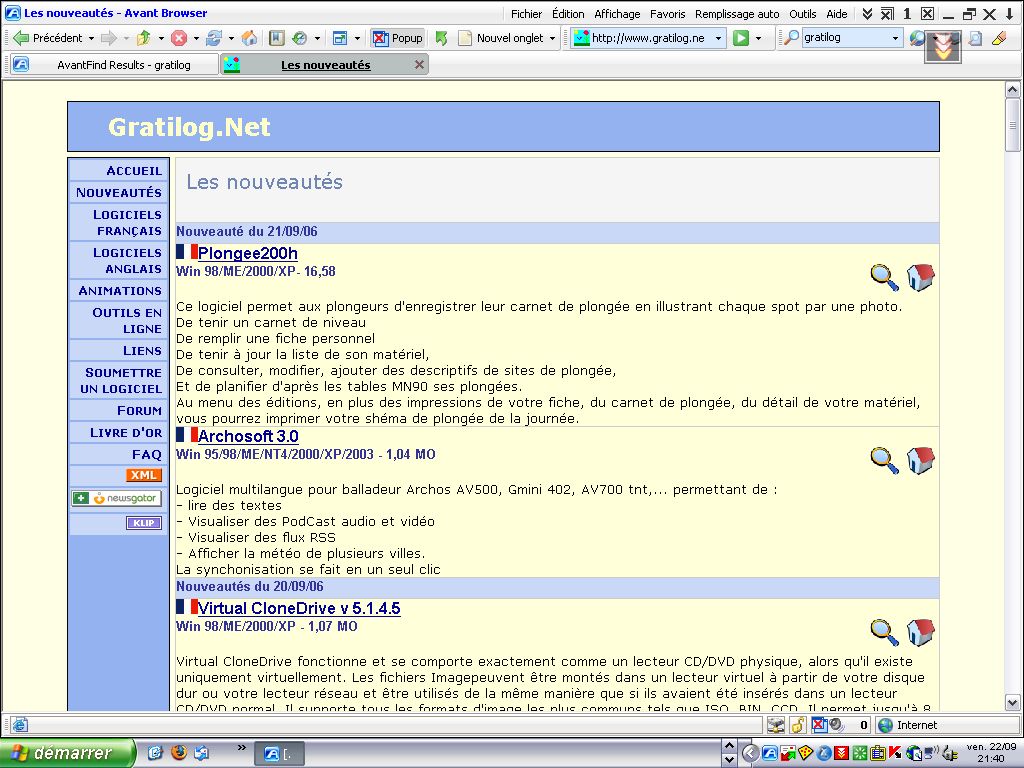Toggle the Popup blocker button
This screenshot has width=1024, height=768.
(x=398, y=38)
